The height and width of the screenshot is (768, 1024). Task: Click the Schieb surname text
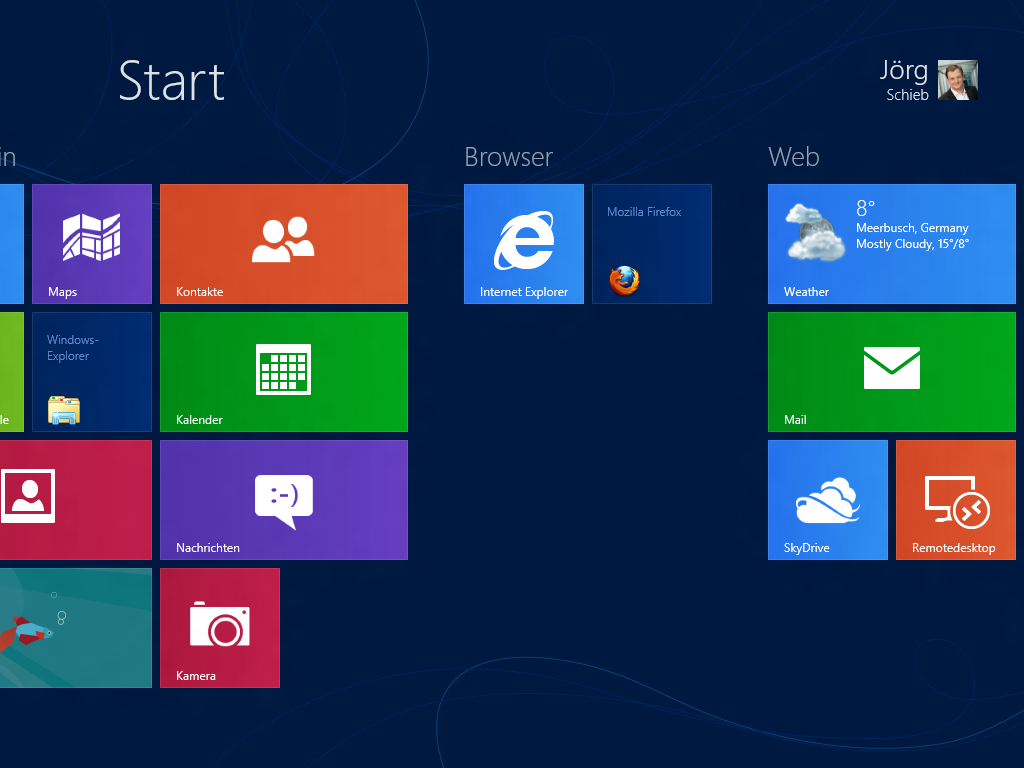tap(908, 95)
